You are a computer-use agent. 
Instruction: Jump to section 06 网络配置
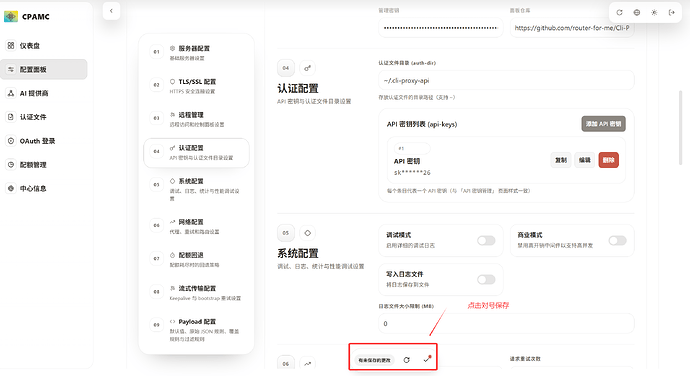(196, 226)
